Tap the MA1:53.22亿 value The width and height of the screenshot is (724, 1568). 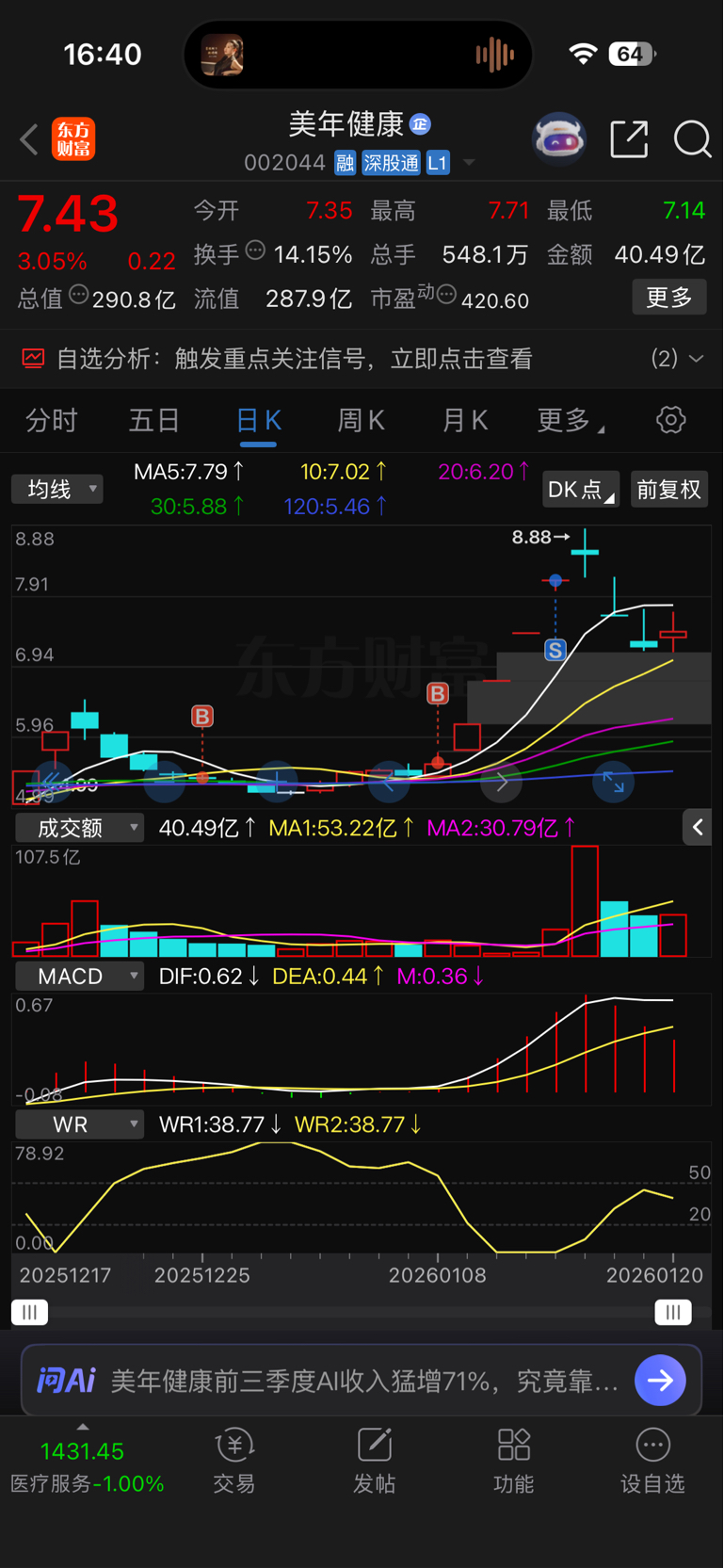coord(342,828)
